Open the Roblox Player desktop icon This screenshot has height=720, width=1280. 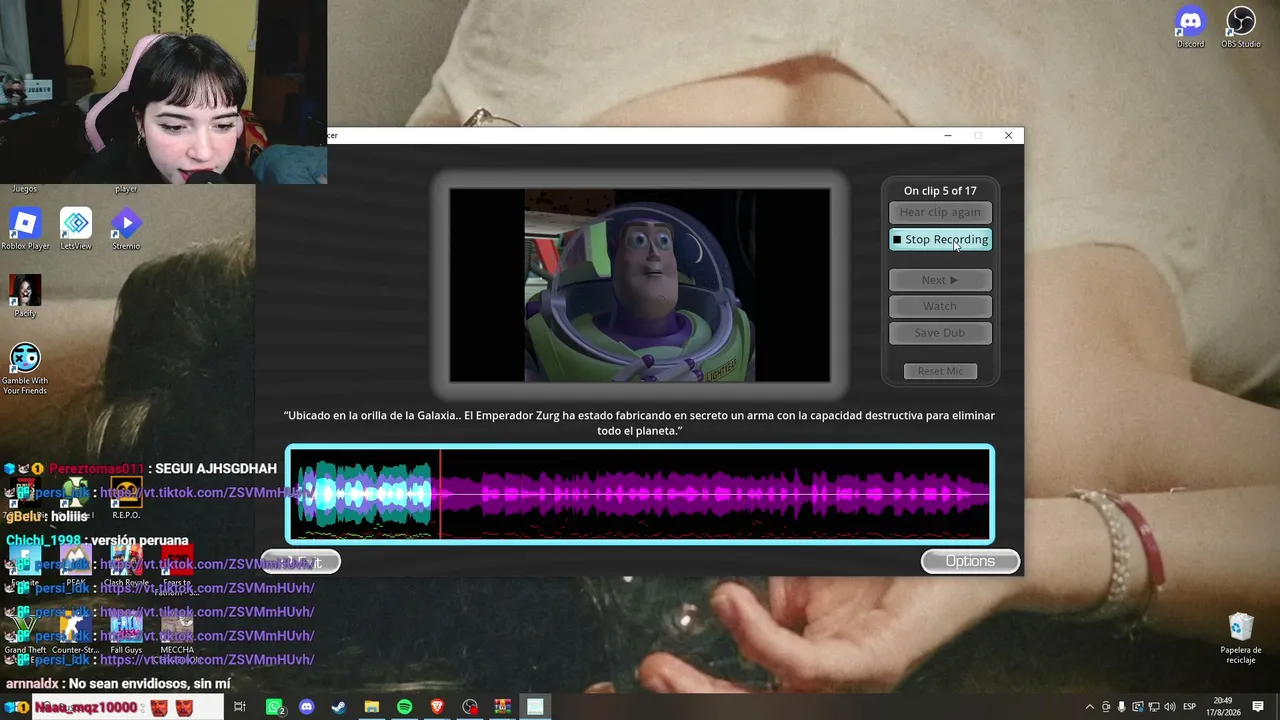click(25, 229)
